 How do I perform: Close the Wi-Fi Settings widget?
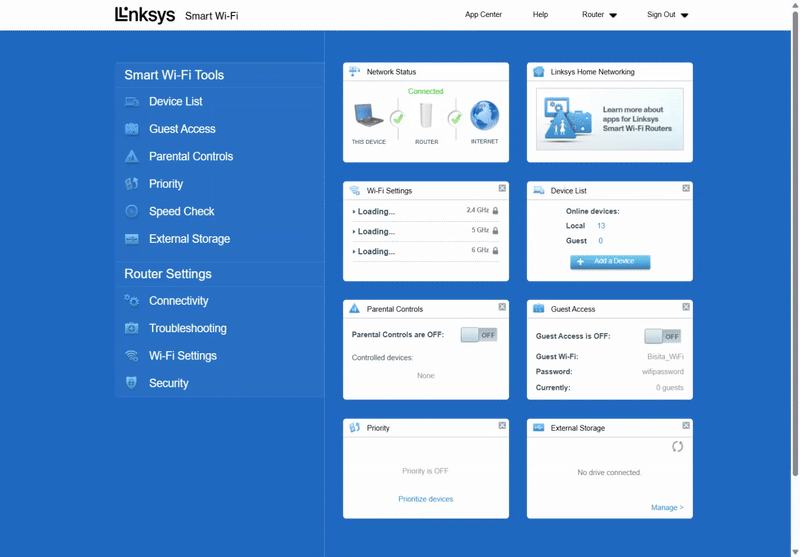click(x=502, y=188)
